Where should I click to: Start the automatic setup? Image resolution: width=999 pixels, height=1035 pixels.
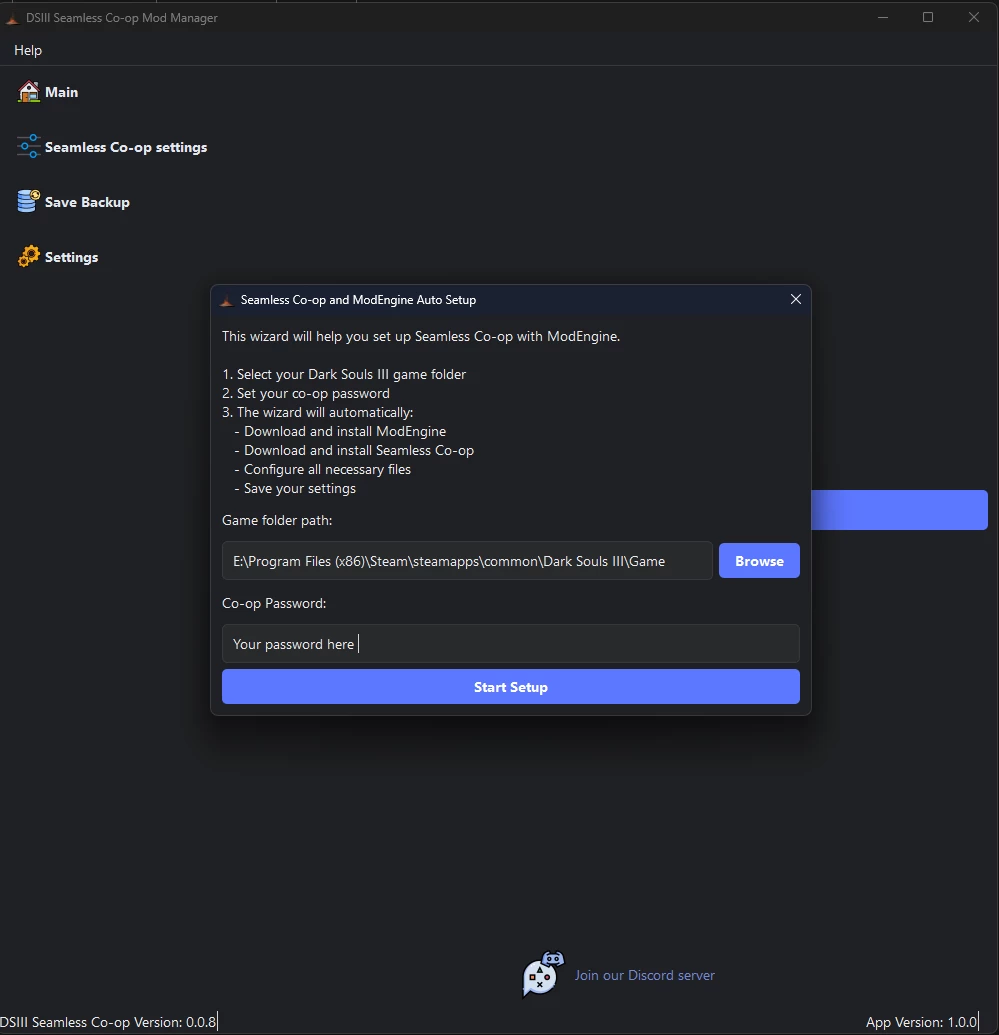point(510,686)
